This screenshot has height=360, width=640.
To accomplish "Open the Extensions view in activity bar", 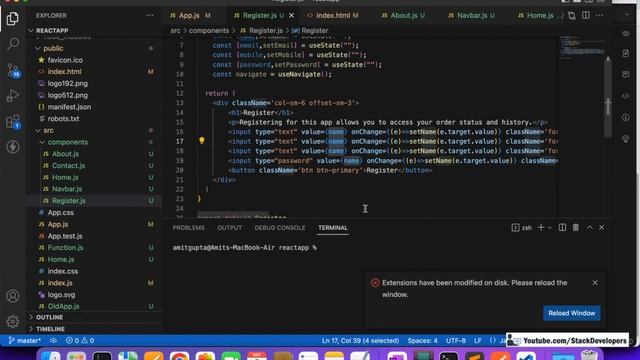I will 13,122.
